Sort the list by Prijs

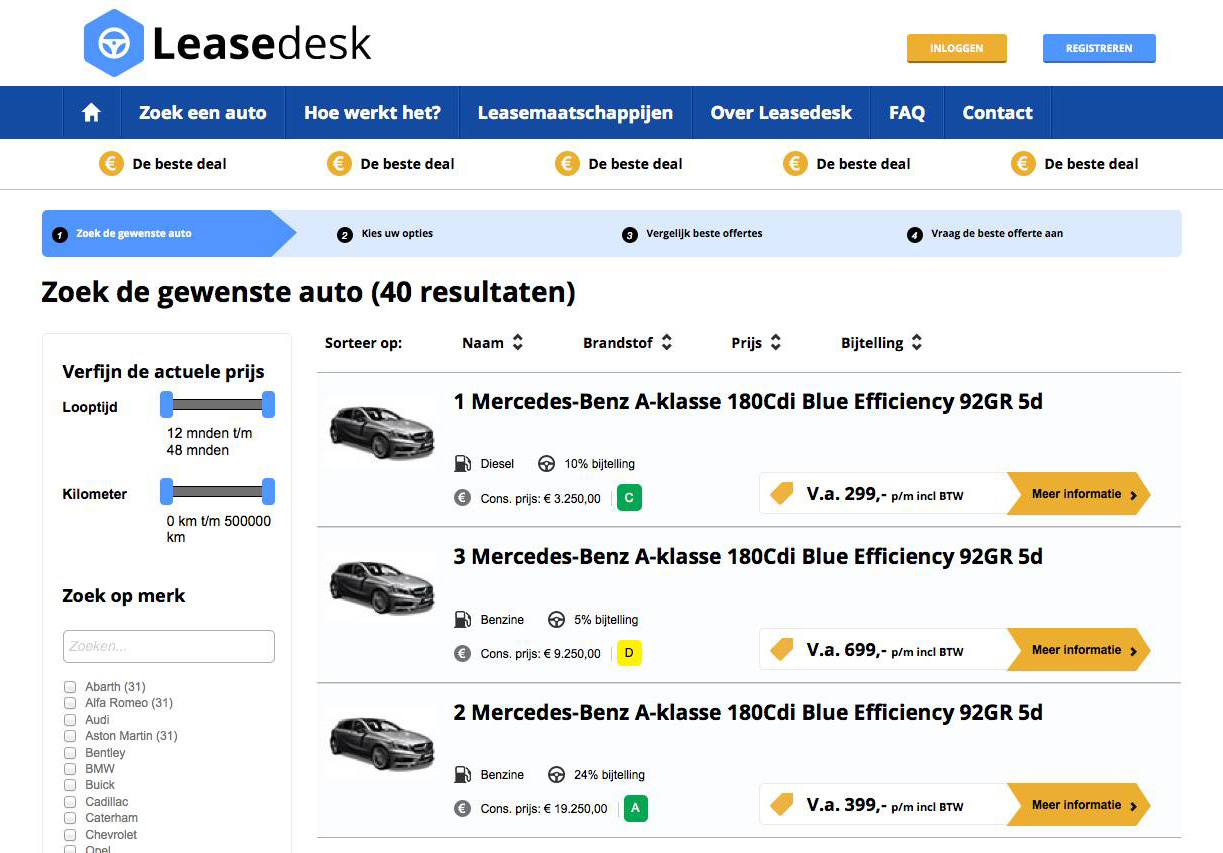tap(756, 342)
